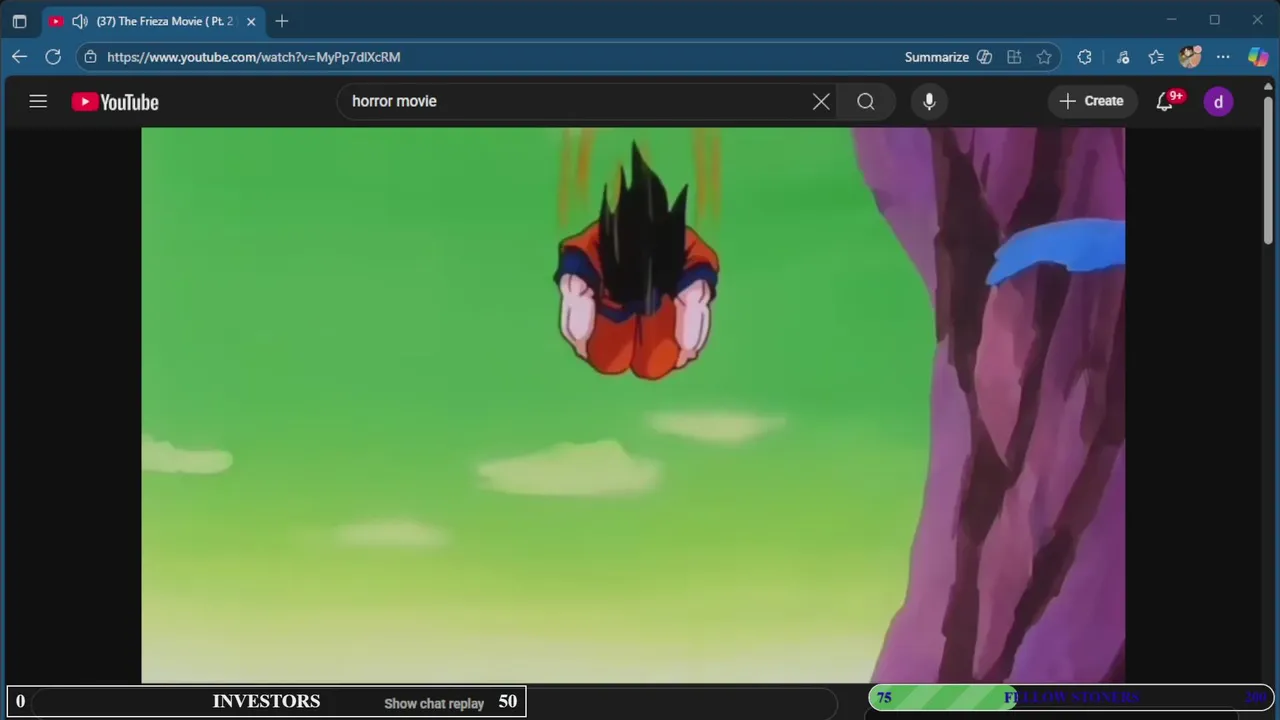The image size is (1280, 720).
Task: Click the video player to pause
Action: click(633, 405)
